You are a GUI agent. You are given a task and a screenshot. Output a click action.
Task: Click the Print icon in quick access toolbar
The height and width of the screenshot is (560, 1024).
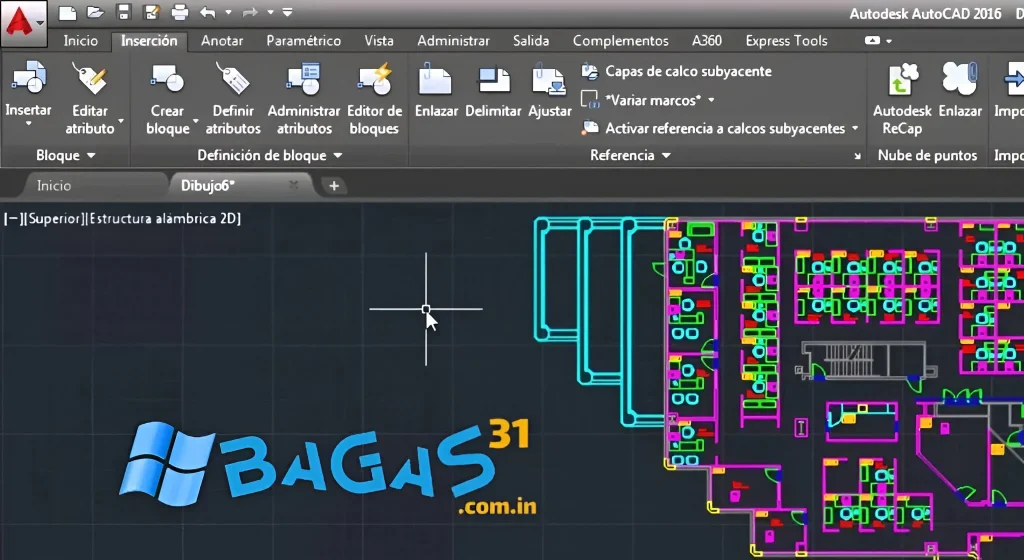click(x=180, y=12)
